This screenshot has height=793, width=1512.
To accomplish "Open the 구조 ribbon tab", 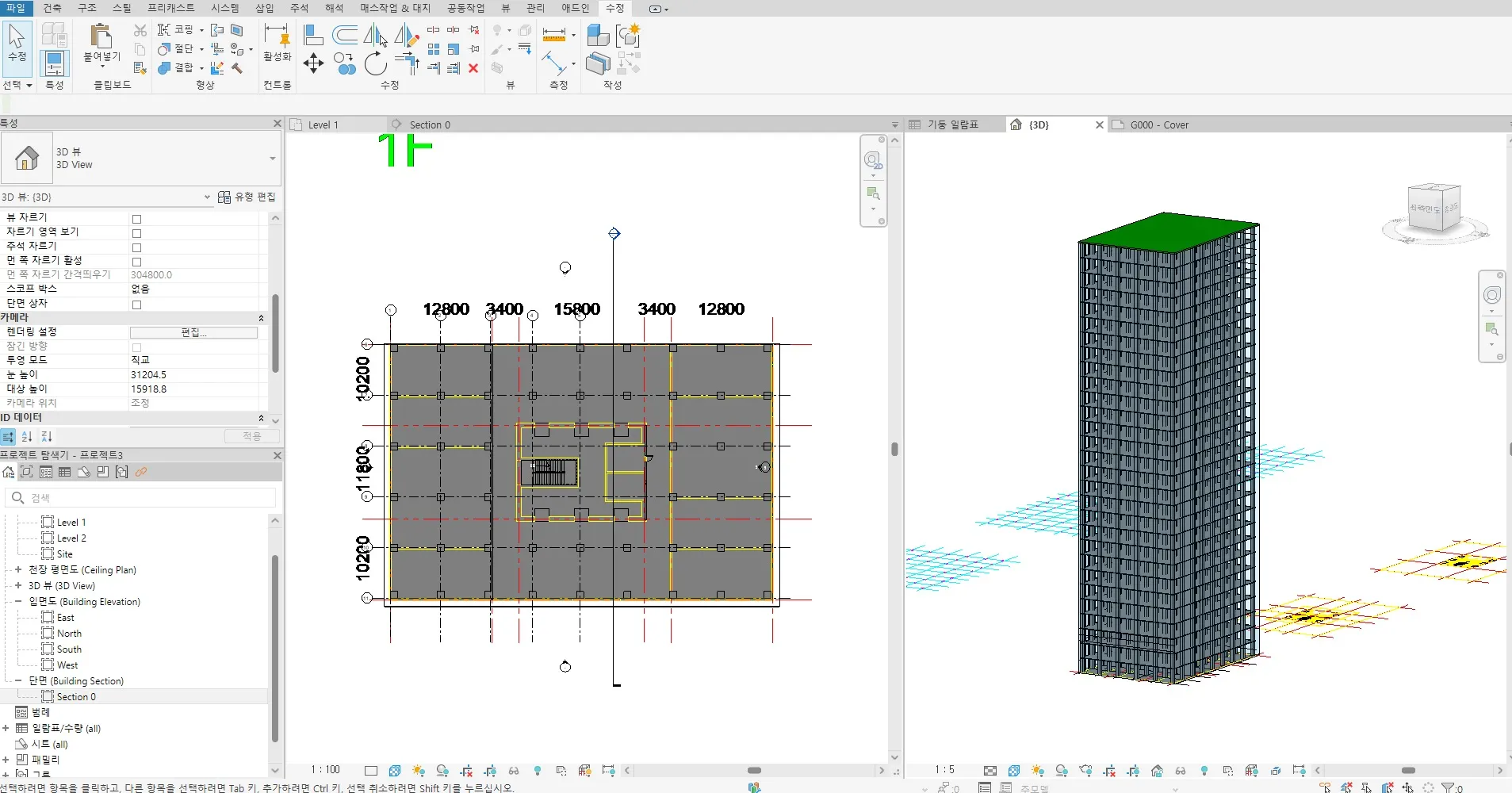I will pos(87,8).
